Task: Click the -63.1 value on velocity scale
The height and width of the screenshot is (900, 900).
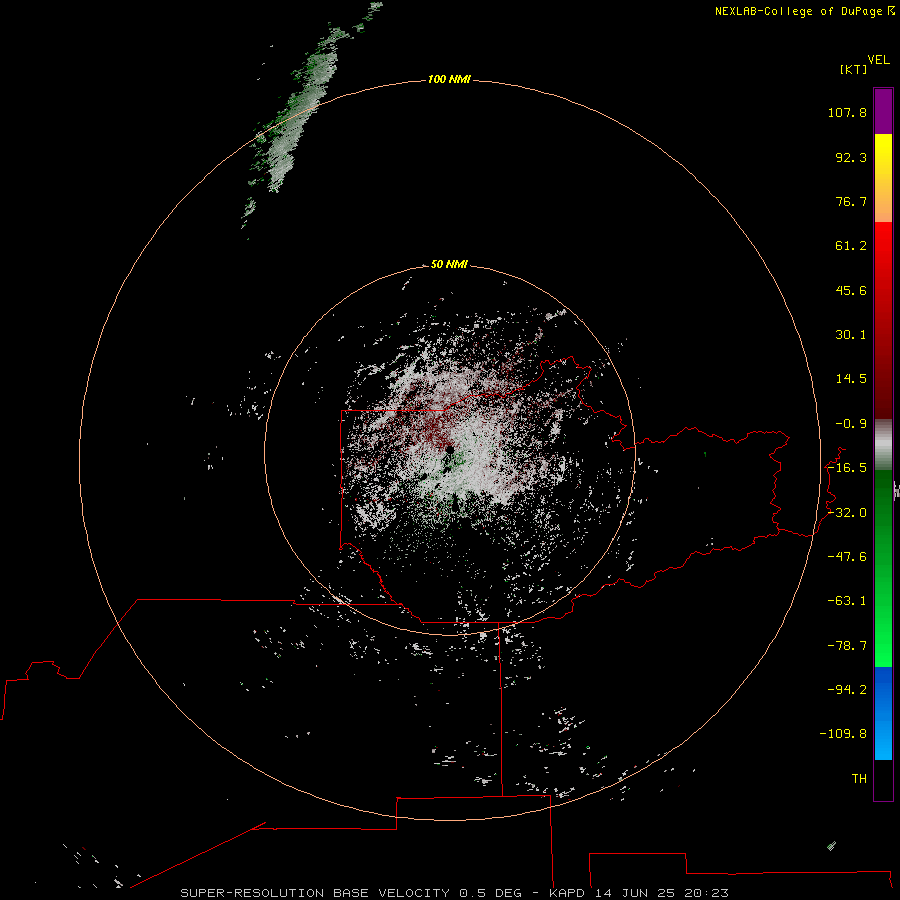Action: [847, 601]
